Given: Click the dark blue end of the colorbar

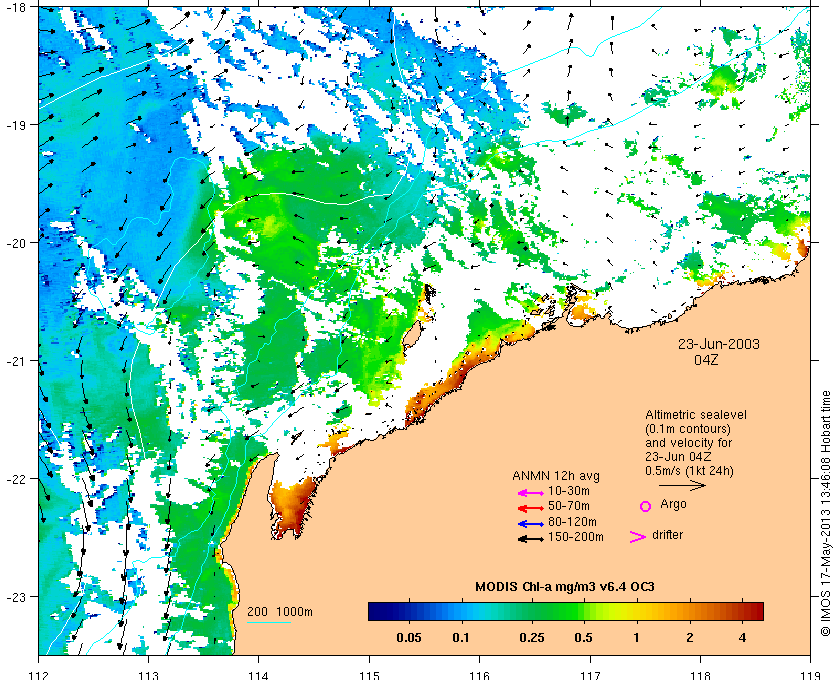Looking at the screenshot, I should [x=378, y=611].
